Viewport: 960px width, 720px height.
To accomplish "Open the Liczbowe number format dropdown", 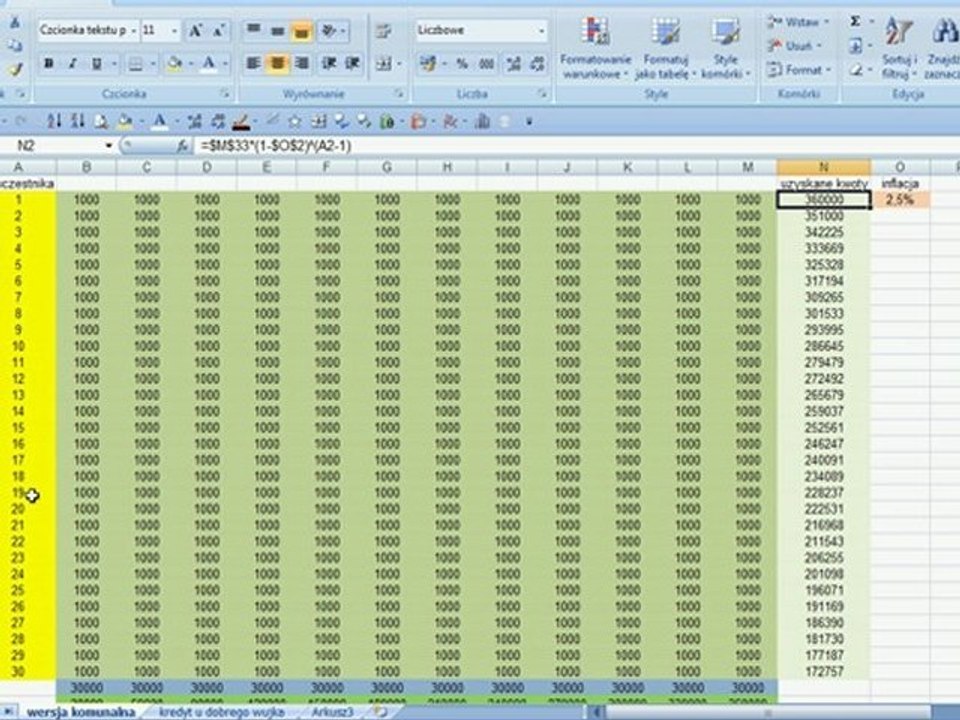I will point(542,30).
